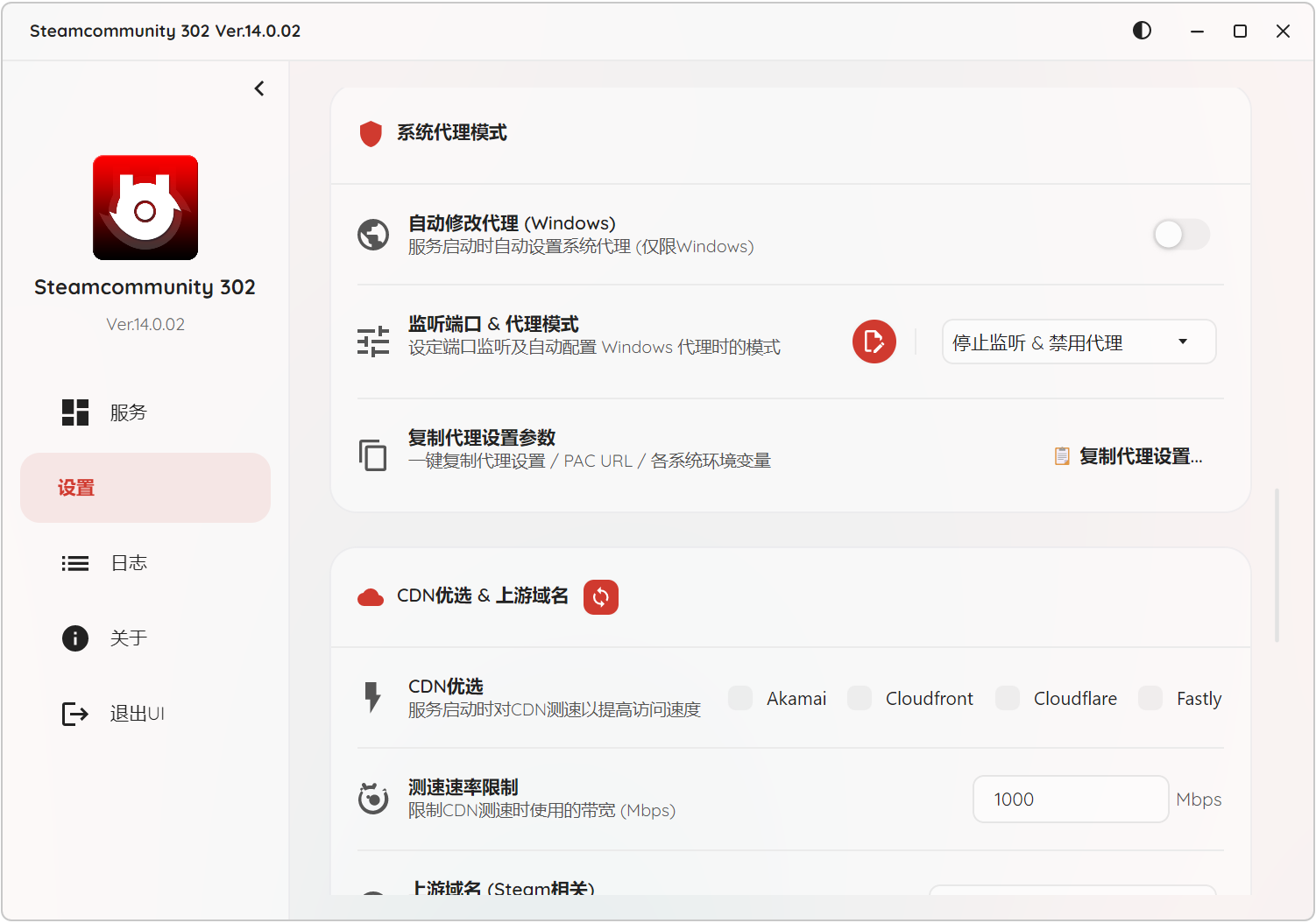
Task: Select the 设置 sidebar item
Action: [145, 488]
